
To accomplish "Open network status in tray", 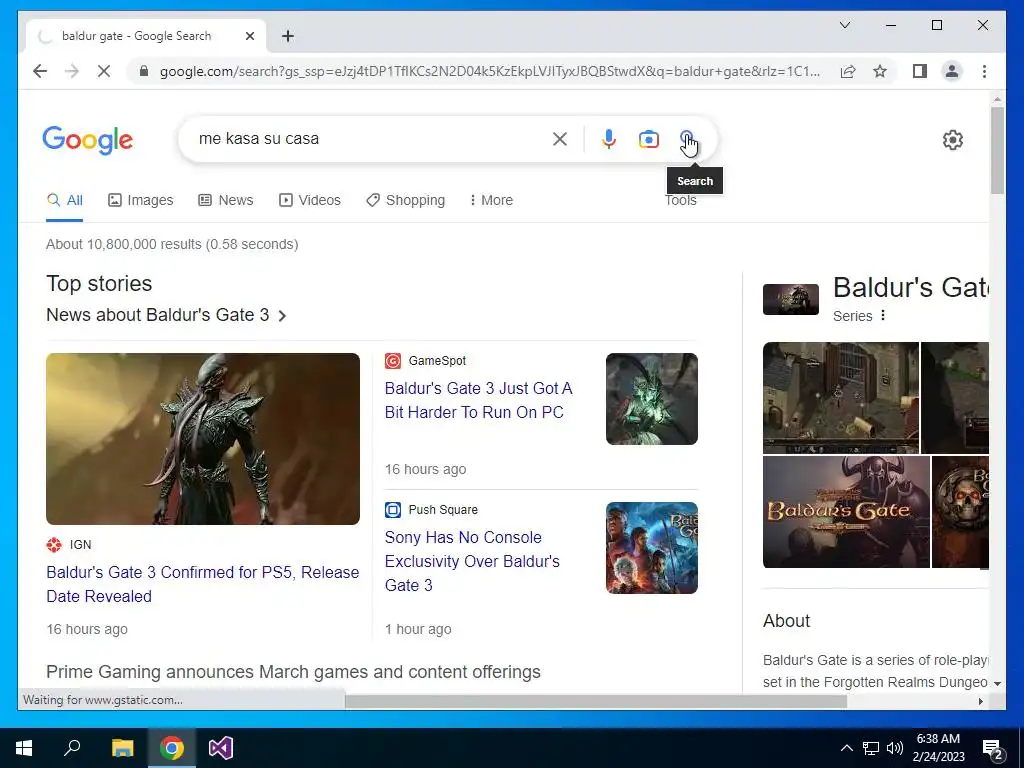I will (x=871, y=748).
